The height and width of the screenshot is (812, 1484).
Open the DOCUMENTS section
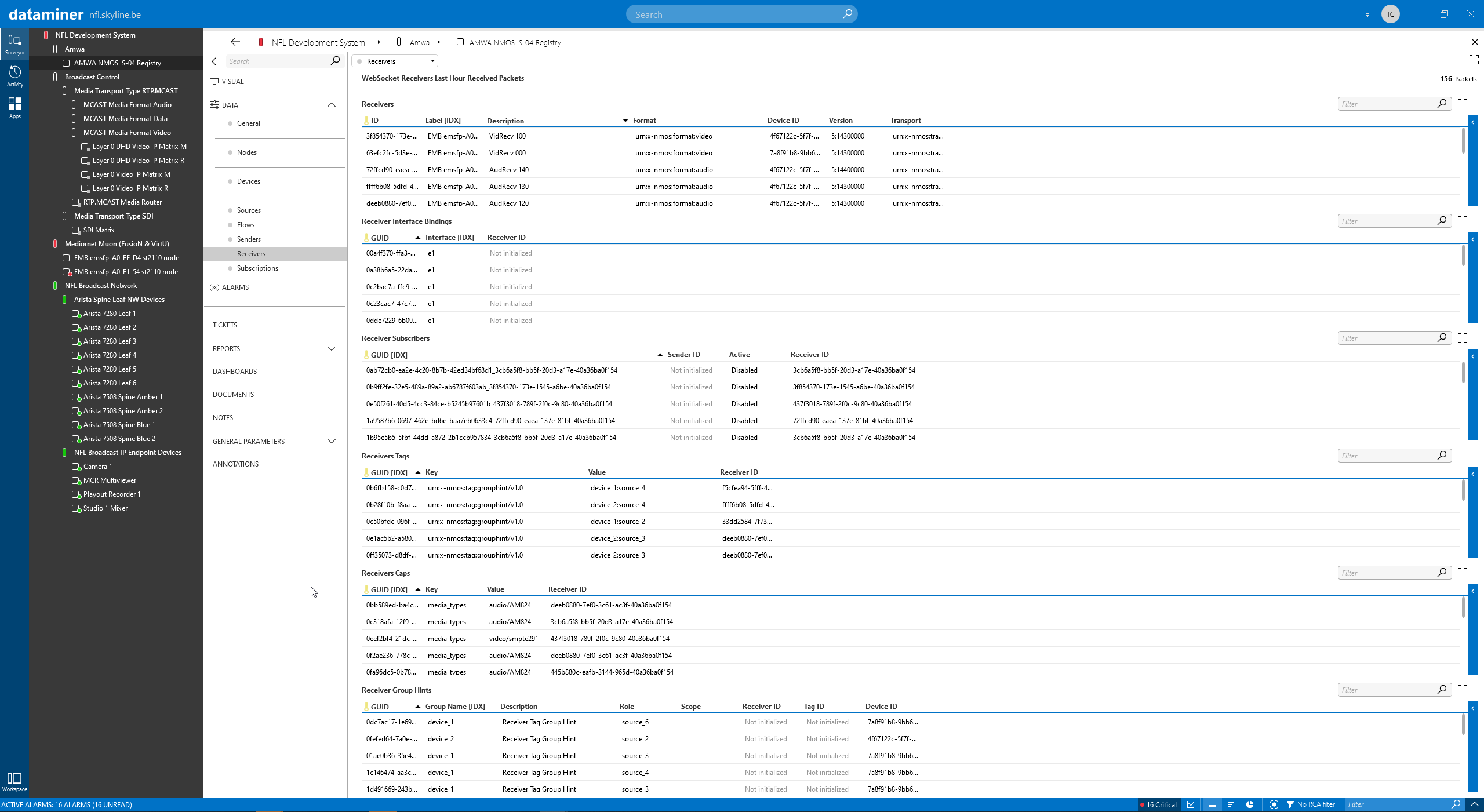pyautogui.click(x=233, y=395)
